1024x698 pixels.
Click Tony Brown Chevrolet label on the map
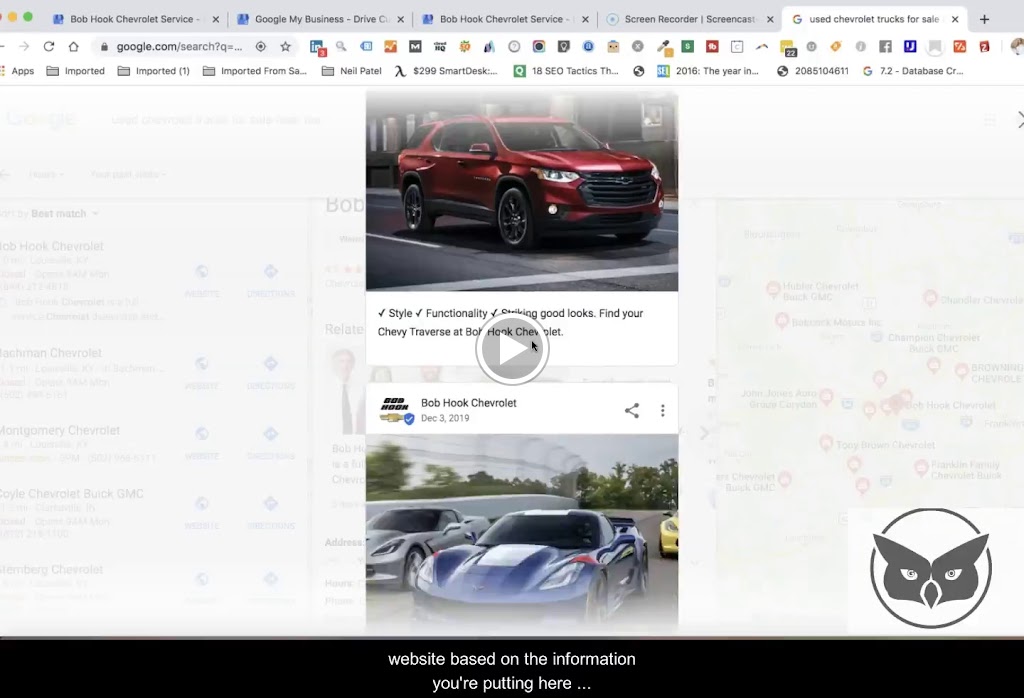885,445
